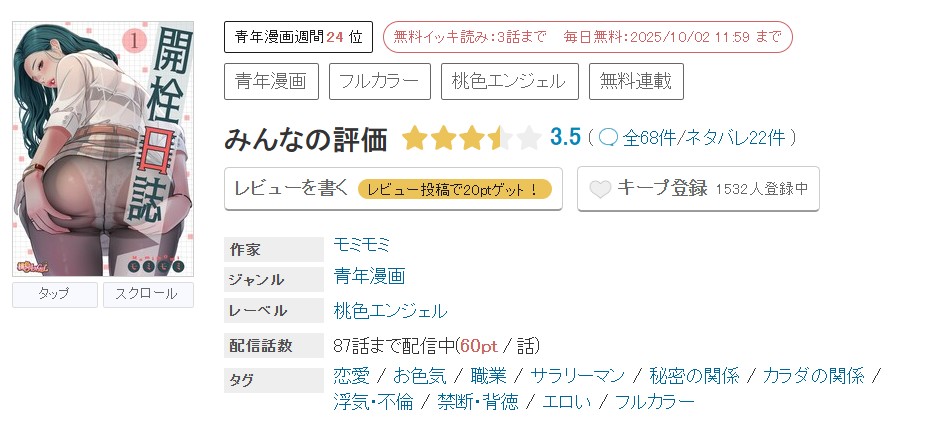The height and width of the screenshot is (437, 925).
Task: Open the 桃色エンジェル label link
Action: [x=391, y=311]
